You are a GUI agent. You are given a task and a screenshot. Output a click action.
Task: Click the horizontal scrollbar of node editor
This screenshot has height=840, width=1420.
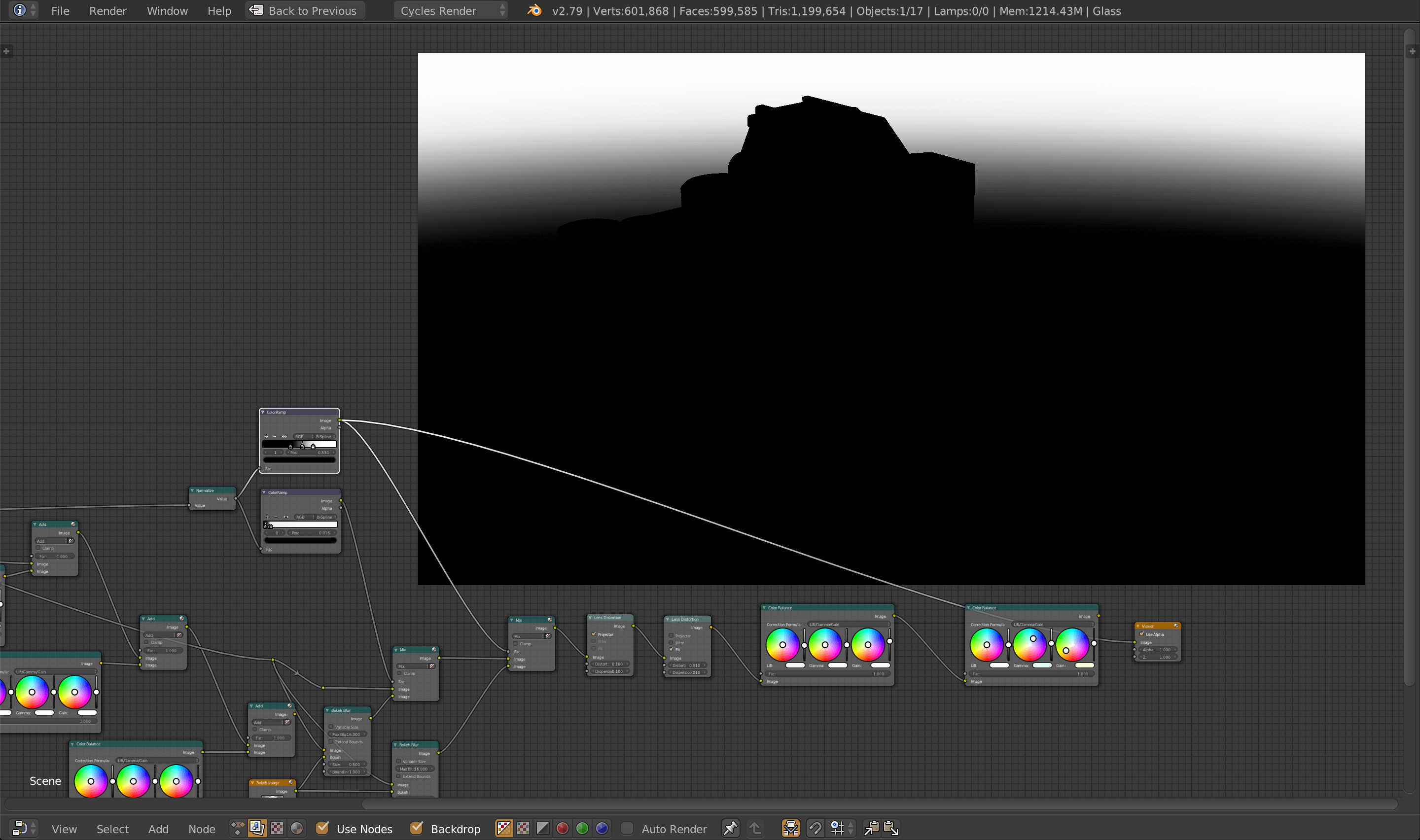pos(879,804)
